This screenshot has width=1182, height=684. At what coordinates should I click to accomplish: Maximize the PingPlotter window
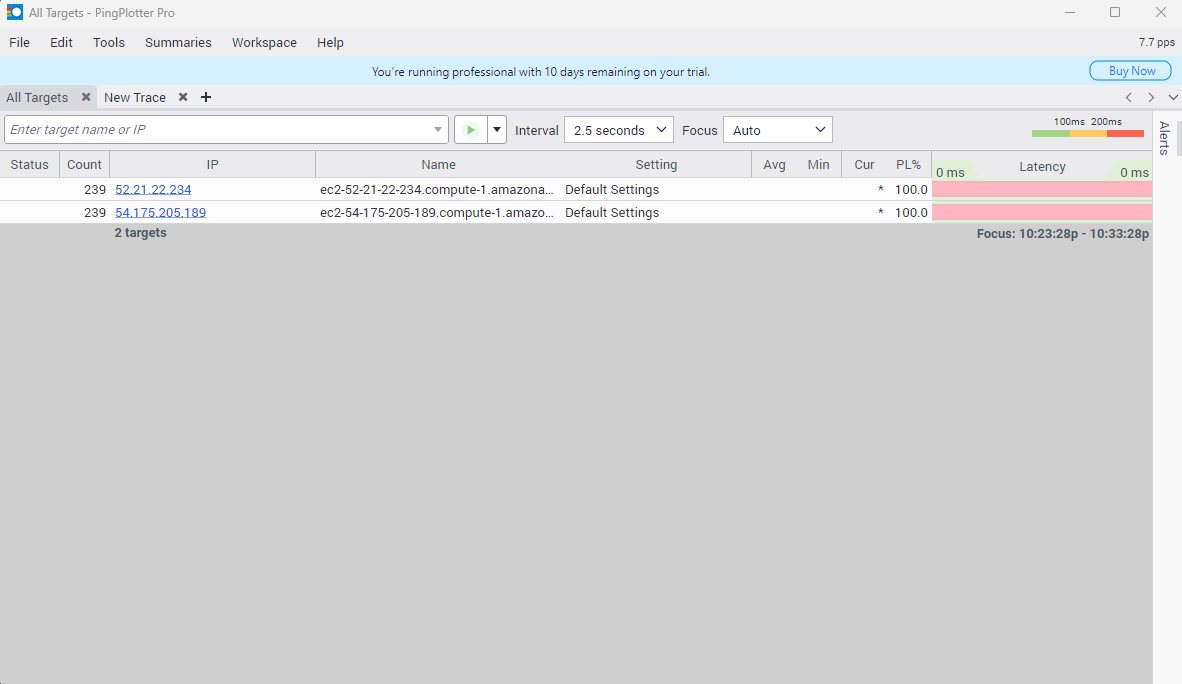[x=1115, y=12]
